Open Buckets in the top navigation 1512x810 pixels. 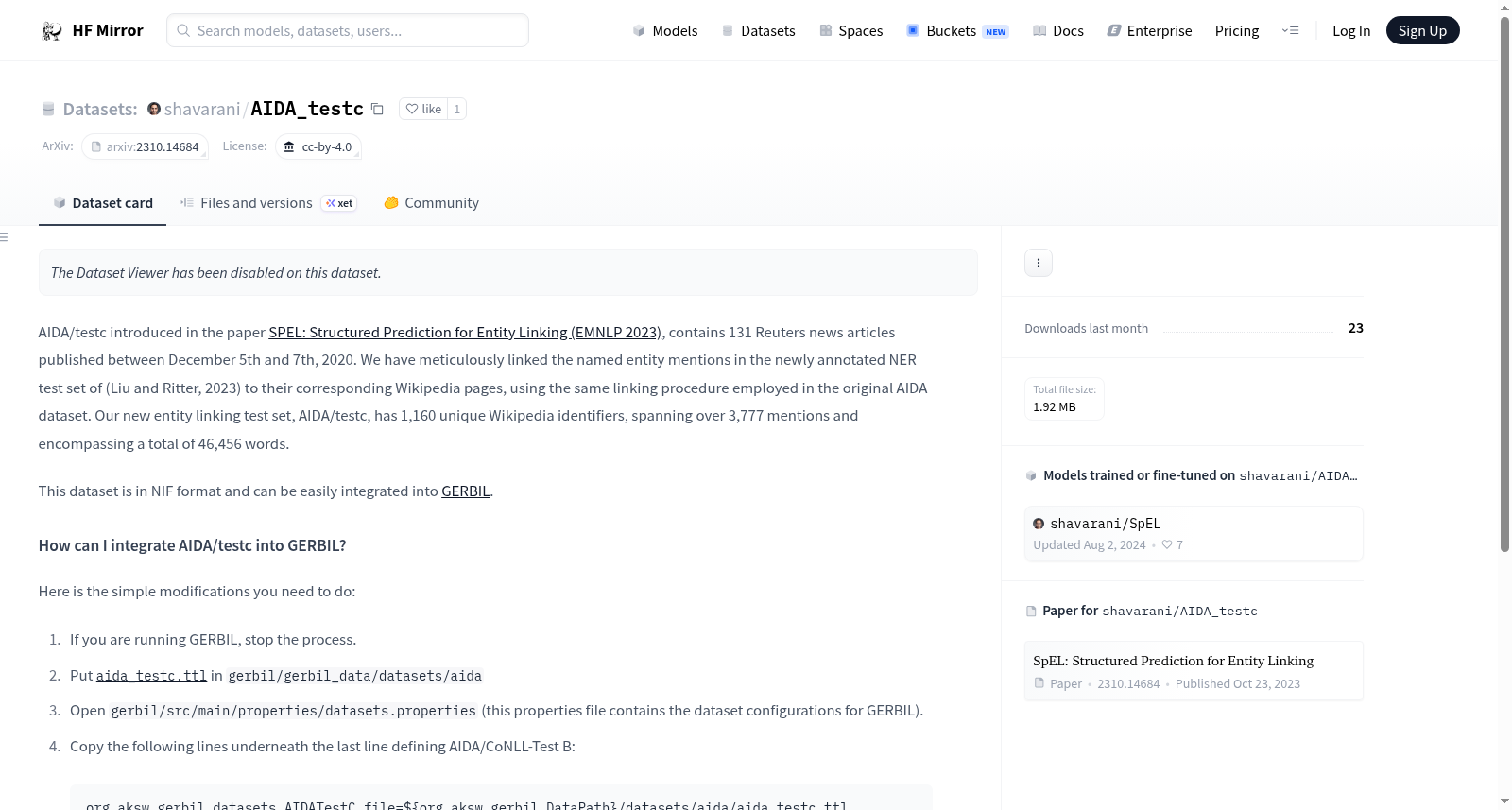[x=957, y=31]
